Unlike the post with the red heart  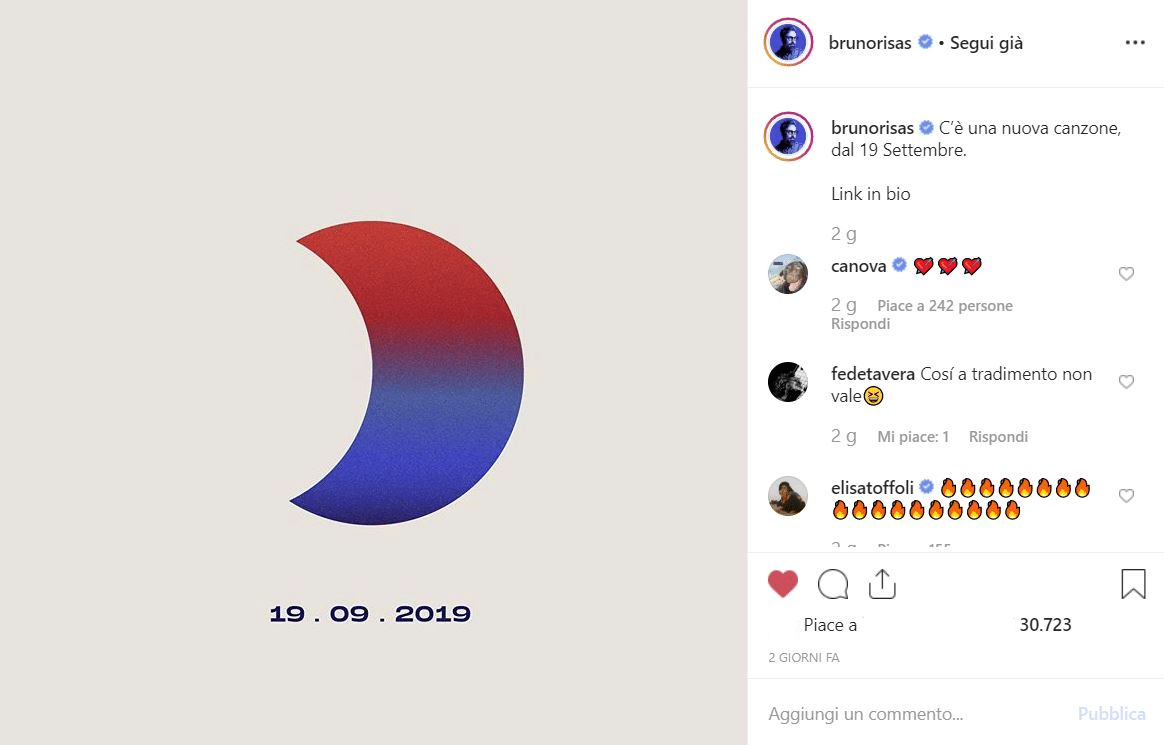pyautogui.click(x=782, y=584)
